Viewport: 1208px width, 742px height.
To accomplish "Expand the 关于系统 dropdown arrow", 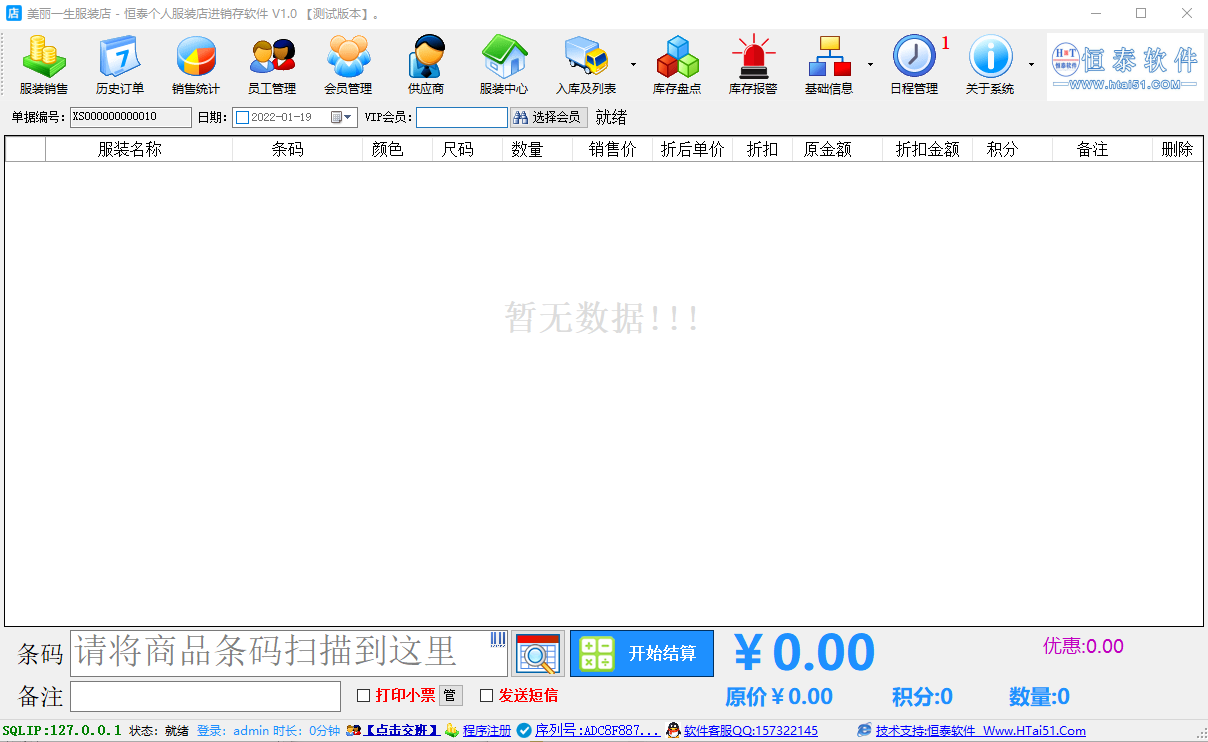I will click(x=1031, y=64).
